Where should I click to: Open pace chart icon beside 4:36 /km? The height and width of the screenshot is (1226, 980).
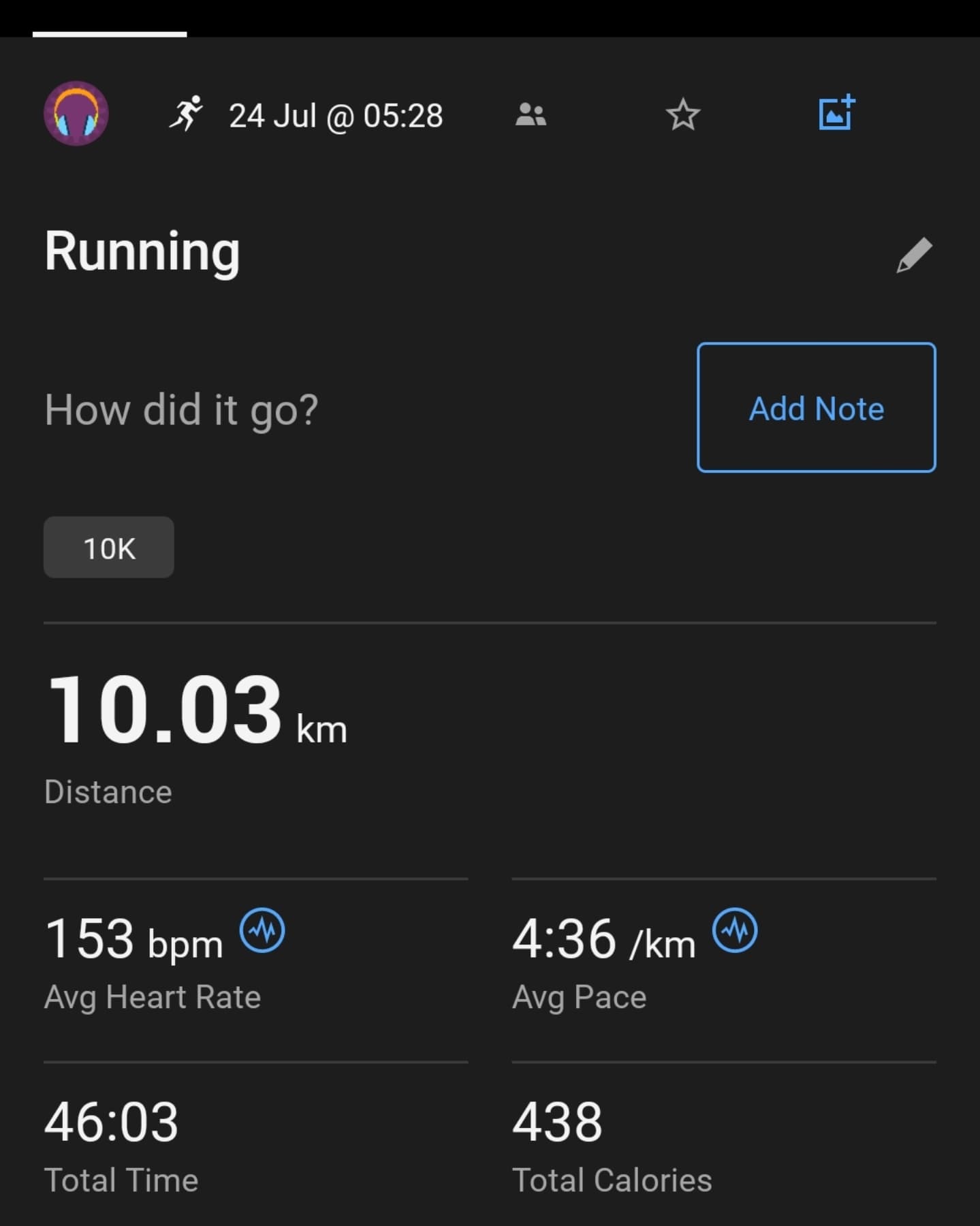(735, 930)
